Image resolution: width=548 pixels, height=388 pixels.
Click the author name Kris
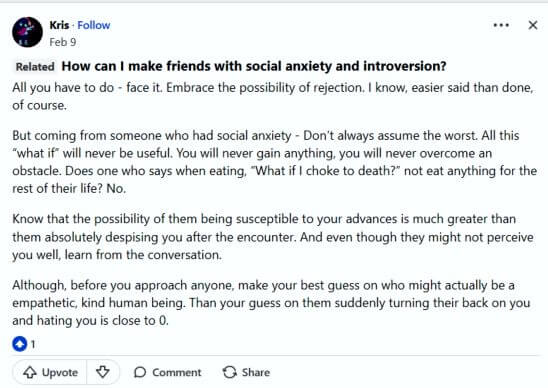coord(59,25)
